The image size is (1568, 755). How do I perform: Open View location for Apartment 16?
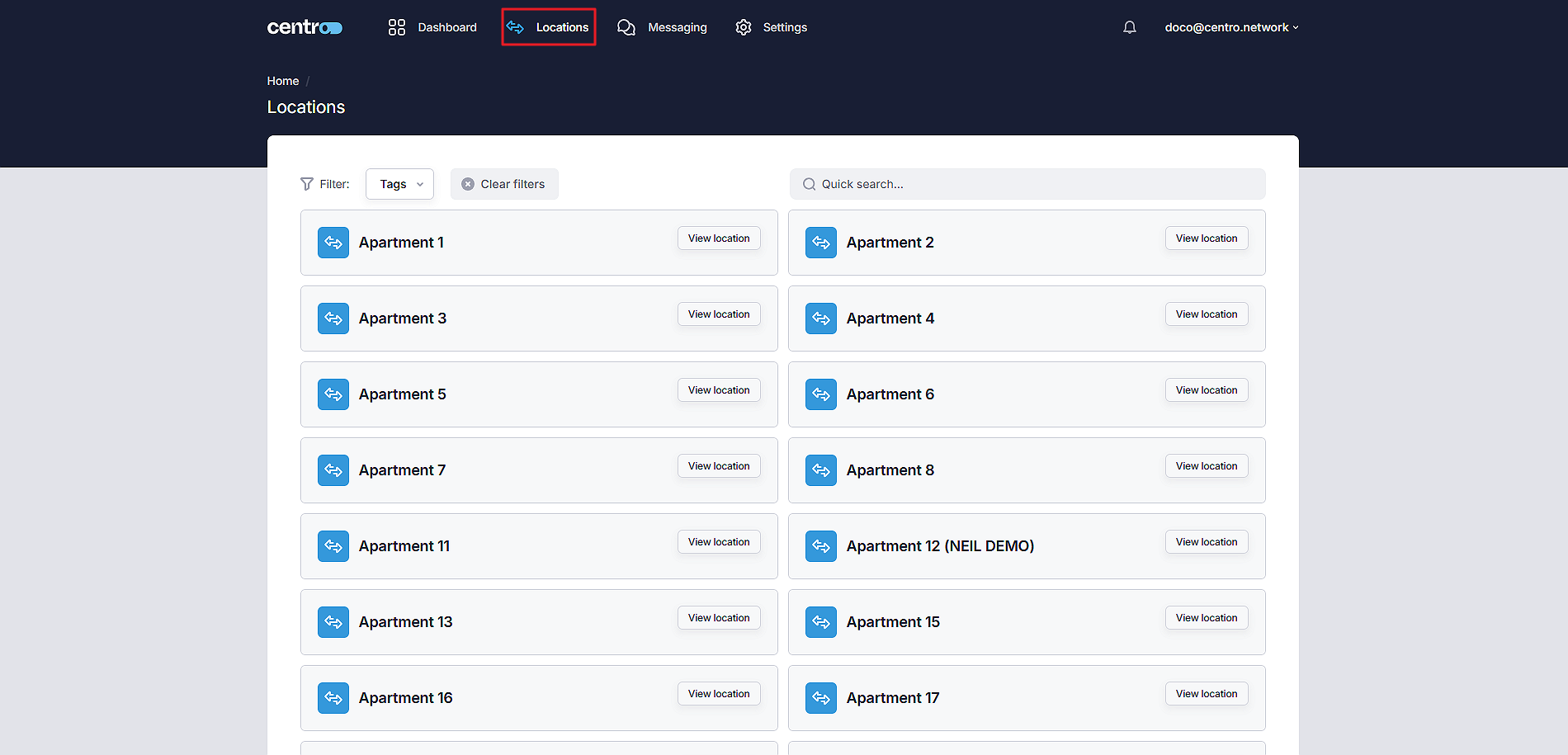719,694
